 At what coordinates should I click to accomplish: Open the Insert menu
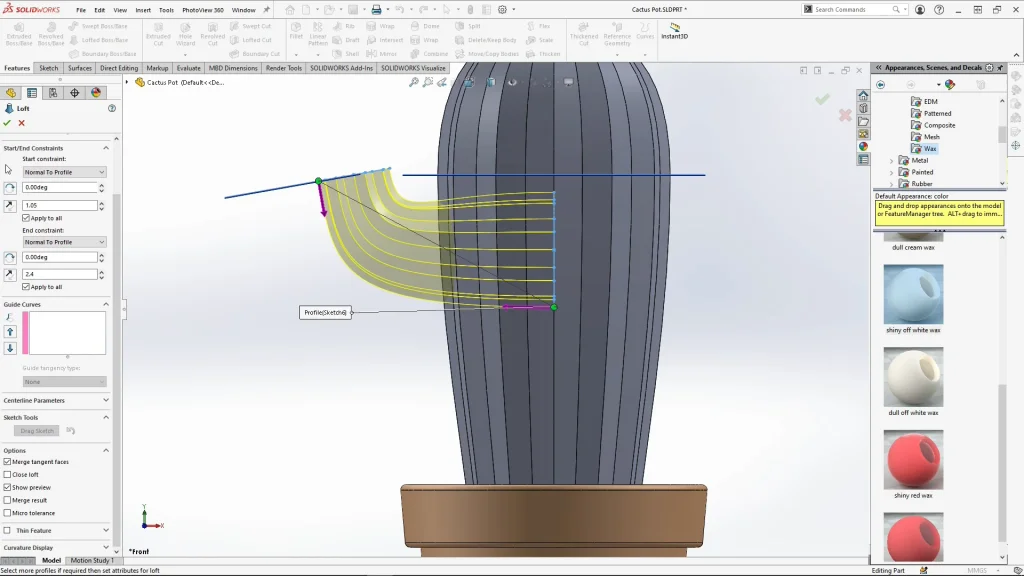[x=143, y=10]
